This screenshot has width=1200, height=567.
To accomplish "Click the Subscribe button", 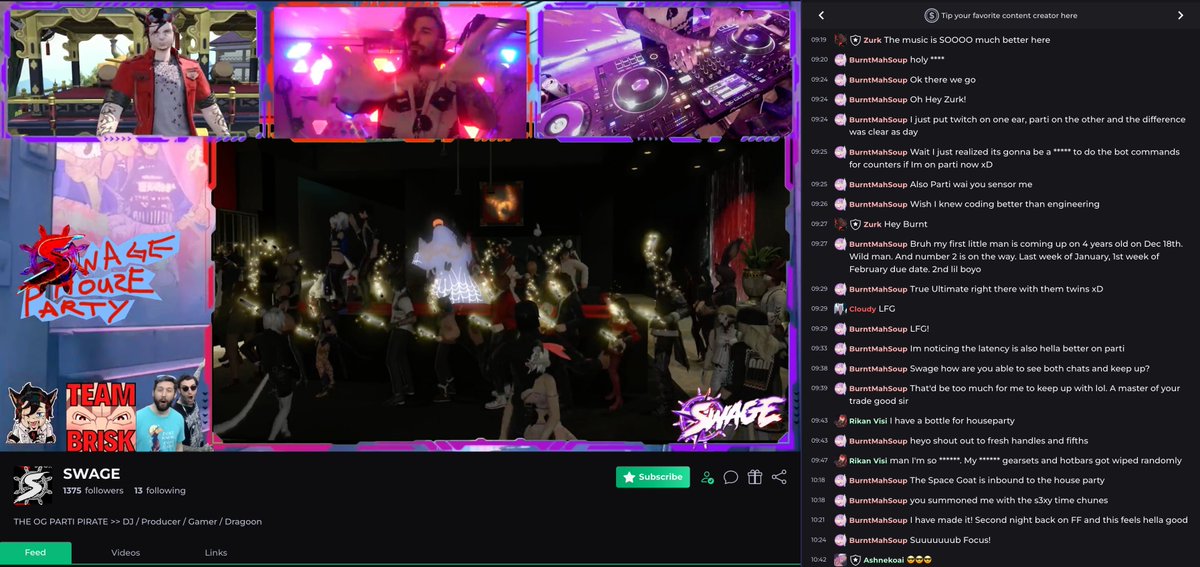I will tap(653, 477).
